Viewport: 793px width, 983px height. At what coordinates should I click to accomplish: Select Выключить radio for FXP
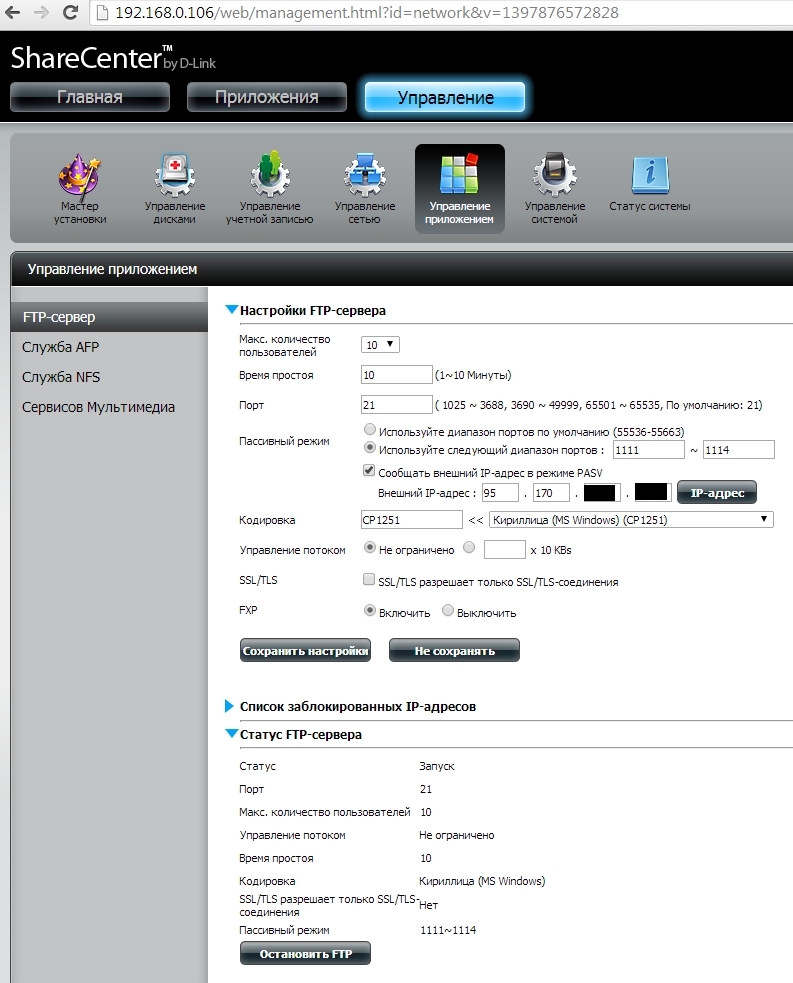[x=448, y=611]
